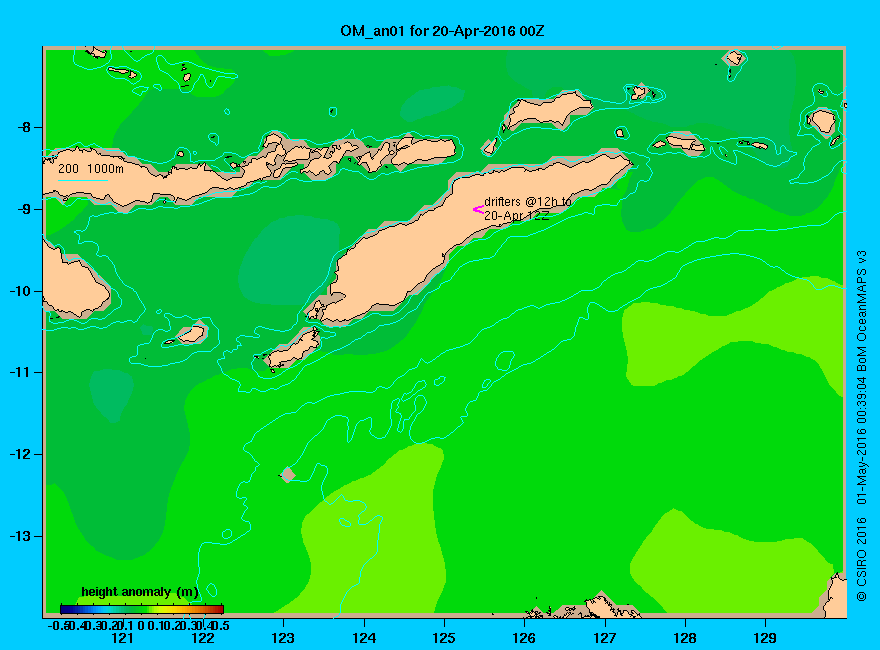The height and width of the screenshot is (650, 880).
Task: Click the height anomaly color scale bar
Action: pos(142,609)
